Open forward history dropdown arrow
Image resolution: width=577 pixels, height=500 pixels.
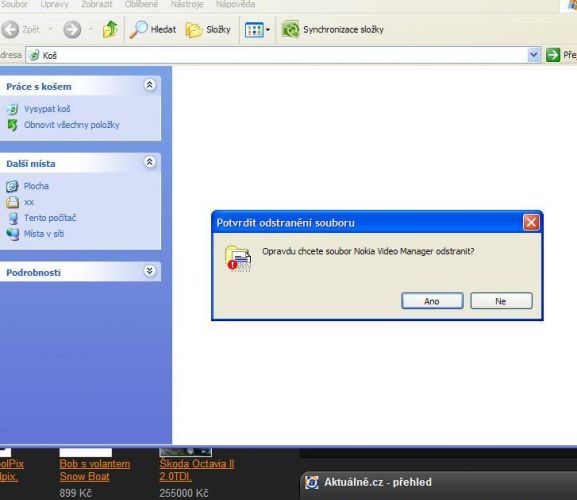pyautogui.click(x=91, y=29)
